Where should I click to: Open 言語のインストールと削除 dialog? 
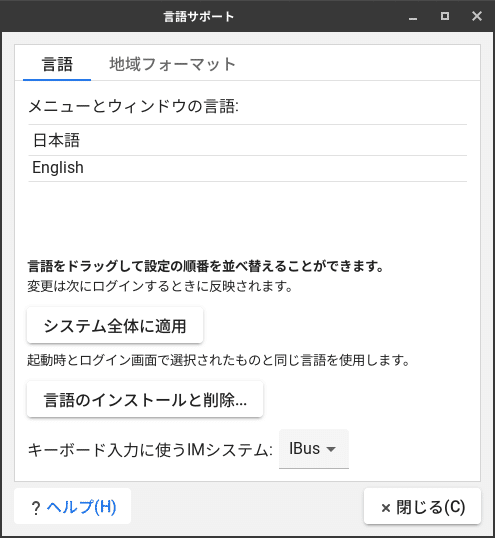point(145,399)
